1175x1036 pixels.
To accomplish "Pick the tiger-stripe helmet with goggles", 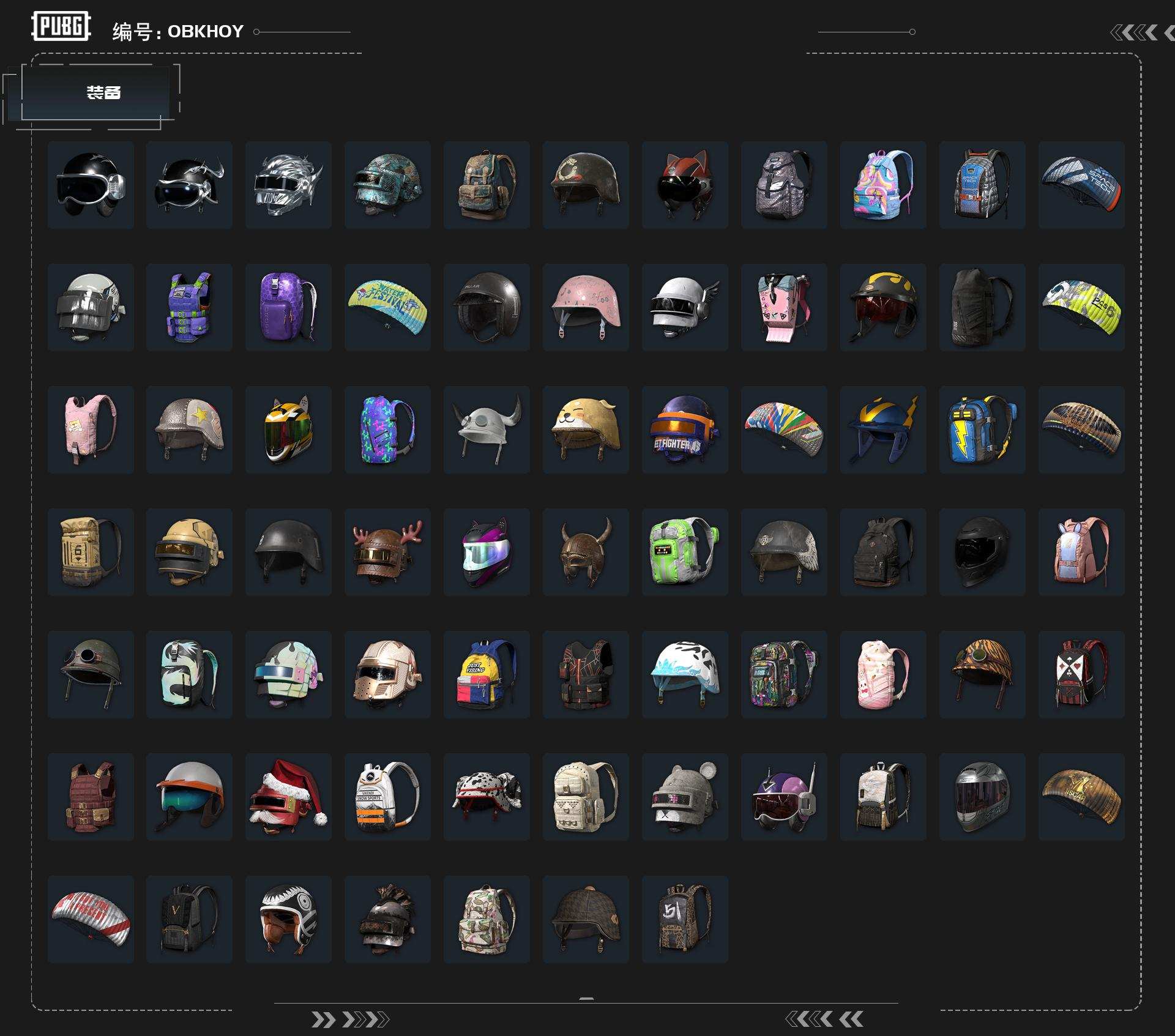I will 982,674.
